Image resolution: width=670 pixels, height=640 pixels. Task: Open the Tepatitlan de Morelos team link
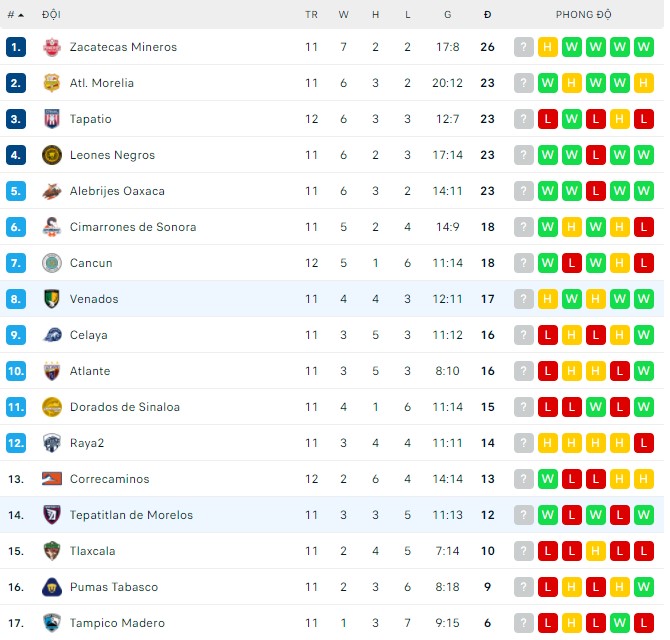131,515
